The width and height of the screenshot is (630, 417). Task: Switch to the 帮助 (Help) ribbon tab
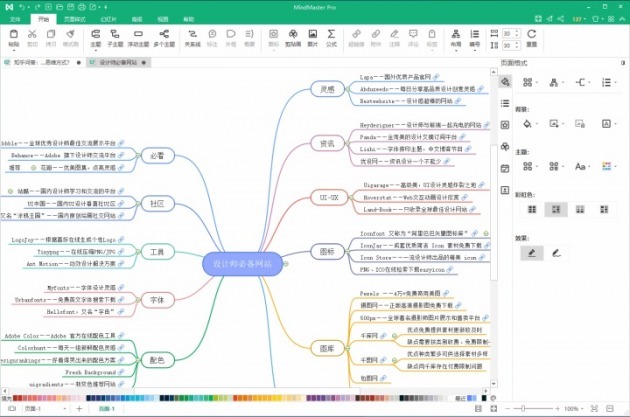188,19
